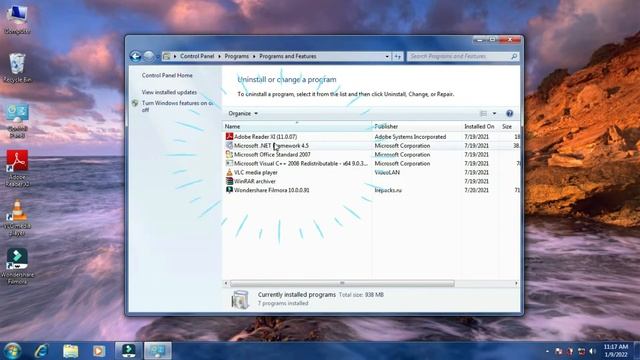The width and height of the screenshot is (640, 360).
Task: Sort by the Publisher column header
Action: point(416,127)
